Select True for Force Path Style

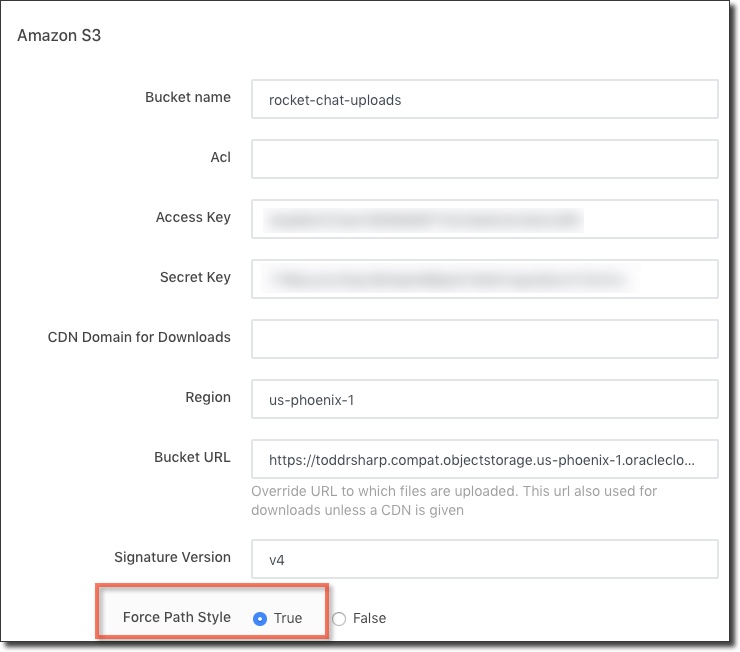tap(260, 618)
